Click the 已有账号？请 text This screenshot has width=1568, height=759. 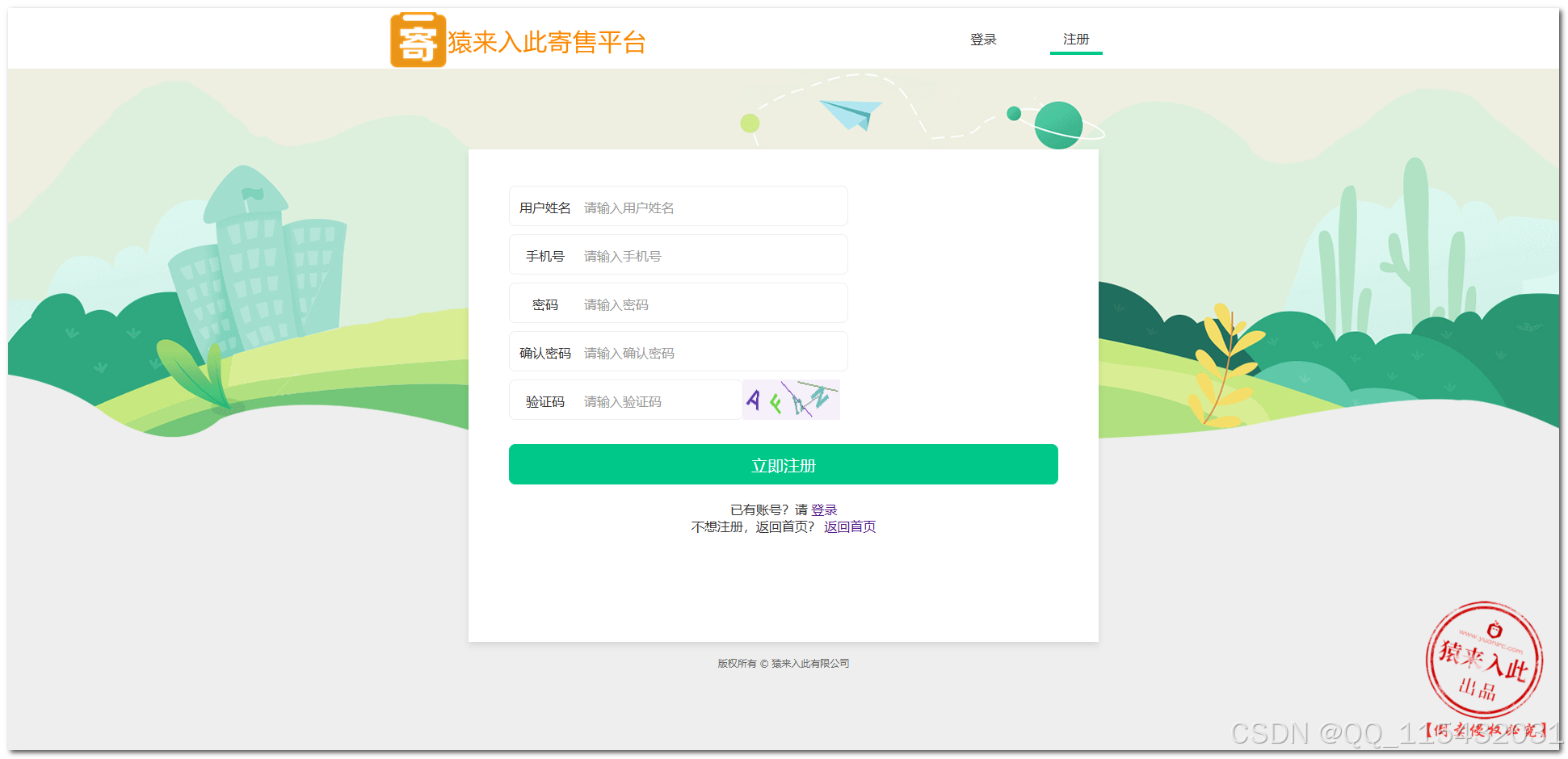(x=769, y=509)
